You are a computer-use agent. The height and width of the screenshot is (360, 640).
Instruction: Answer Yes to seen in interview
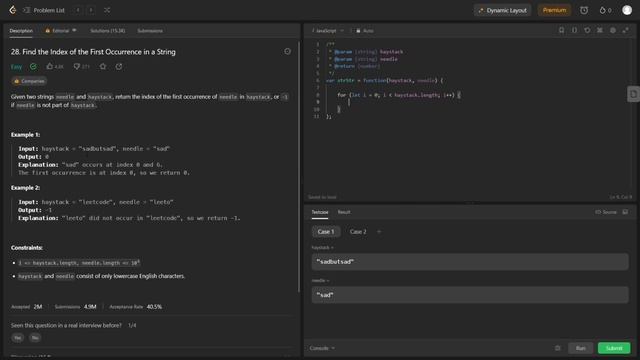18,338
